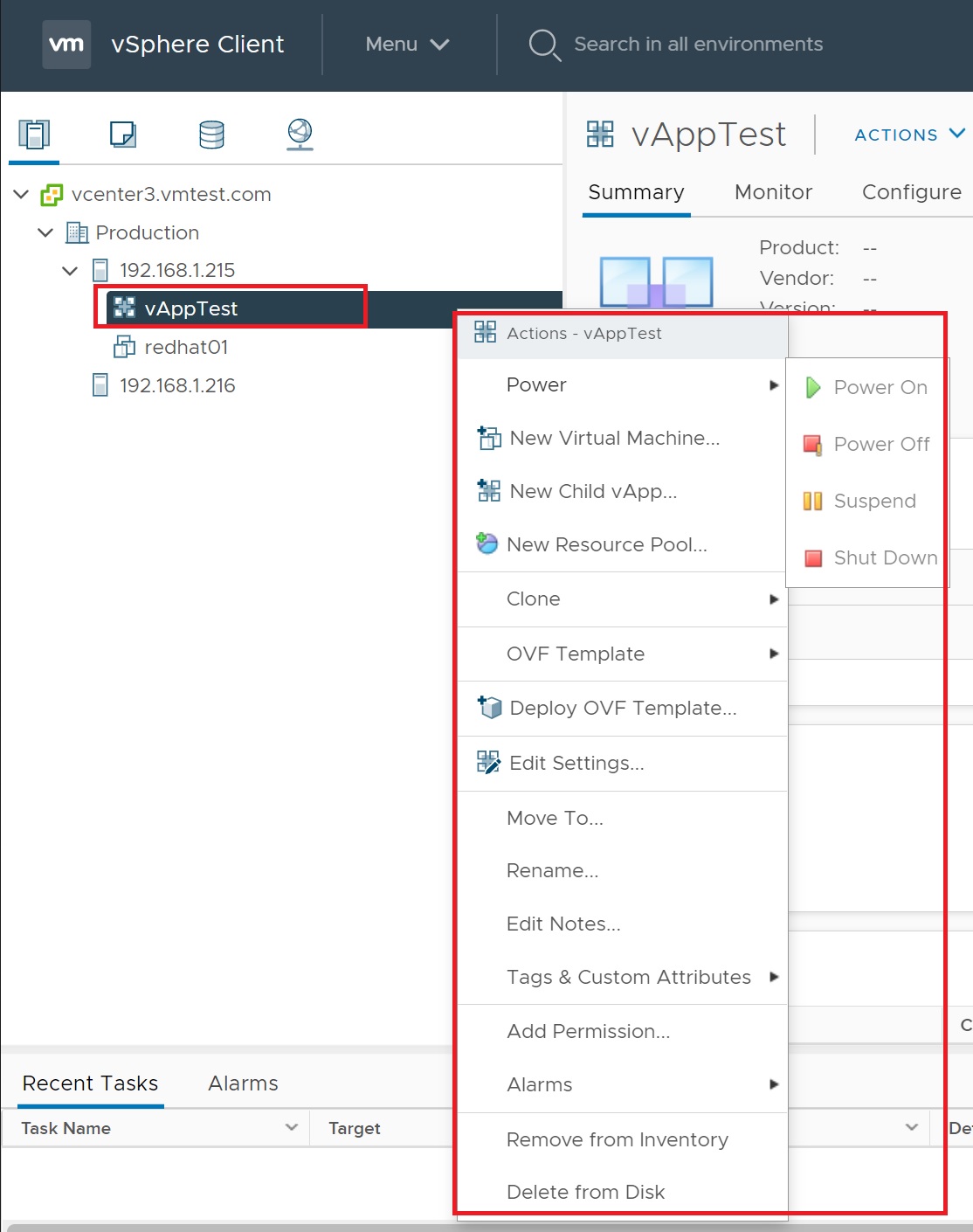This screenshot has height=1232, width=973.
Task: Switch to VMs and Templates view icon
Action: [123, 135]
